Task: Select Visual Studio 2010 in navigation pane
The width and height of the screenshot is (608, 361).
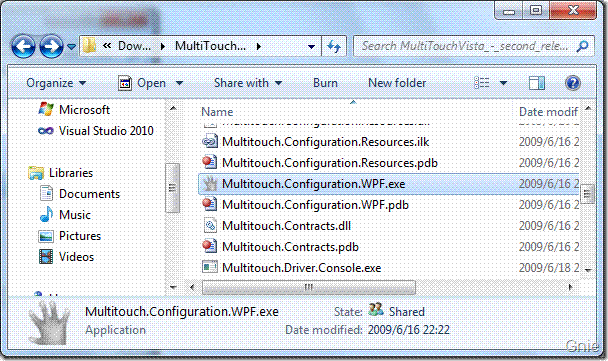Action: pos(106,131)
